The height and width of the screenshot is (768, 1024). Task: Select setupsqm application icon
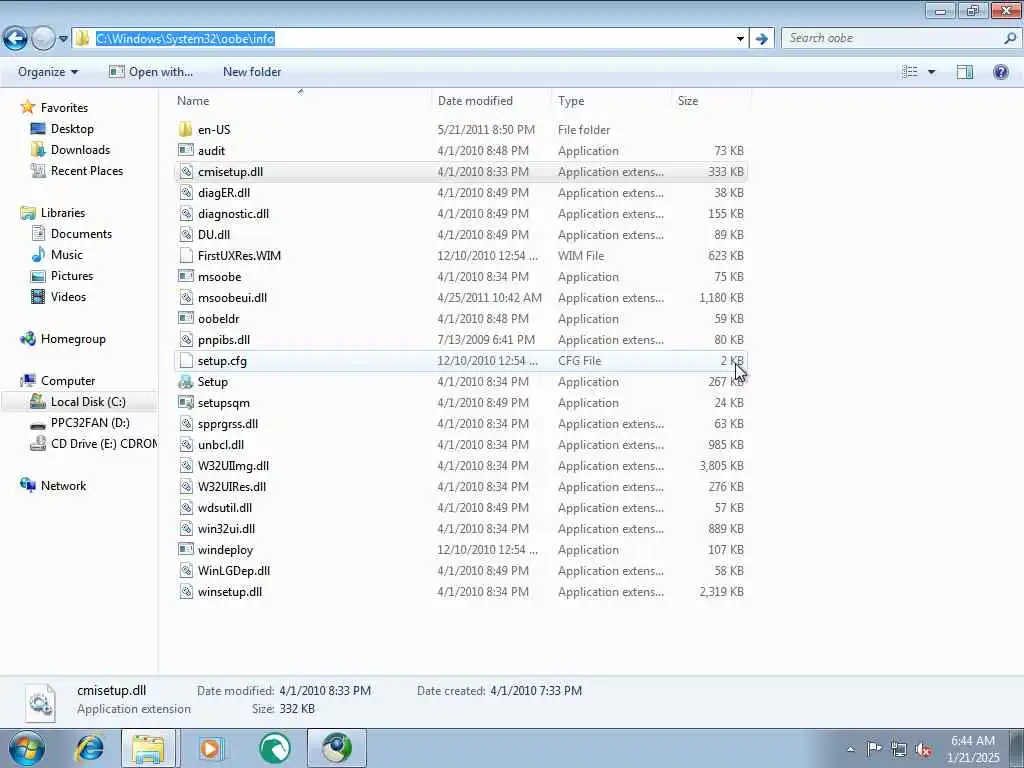[x=185, y=402]
